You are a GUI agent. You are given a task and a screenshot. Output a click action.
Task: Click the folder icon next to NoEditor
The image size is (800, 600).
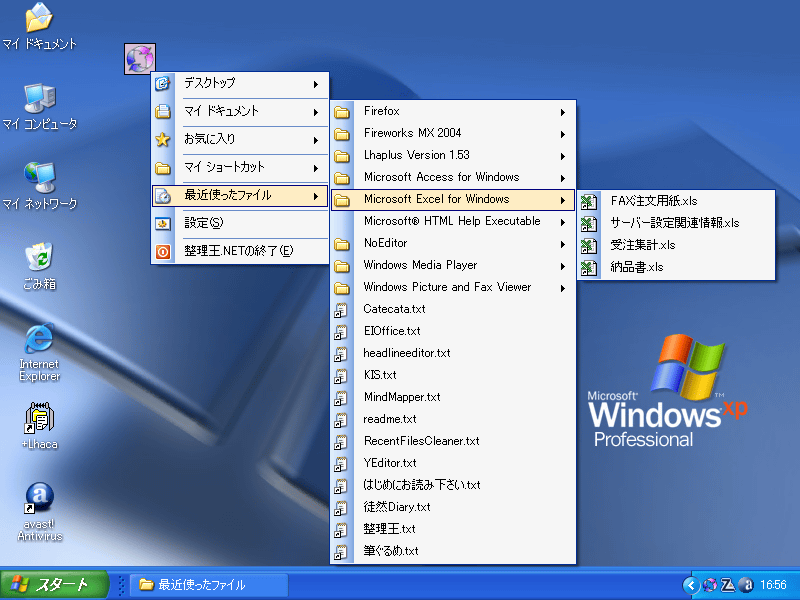pyautogui.click(x=342, y=244)
